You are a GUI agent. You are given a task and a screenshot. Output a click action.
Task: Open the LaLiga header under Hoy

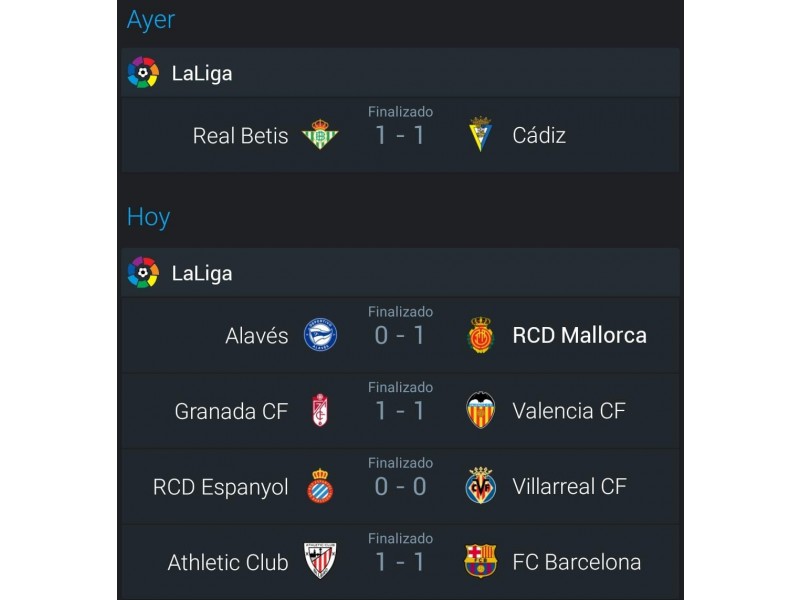[401, 272]
